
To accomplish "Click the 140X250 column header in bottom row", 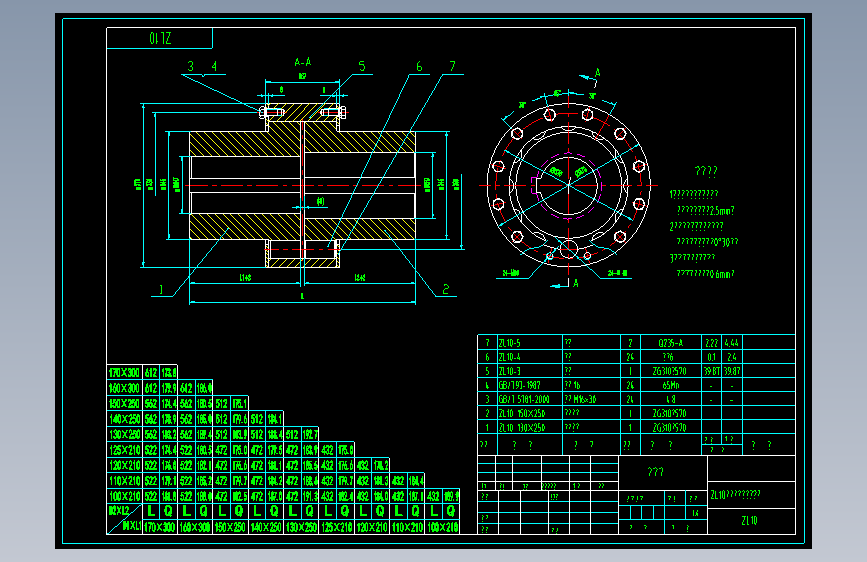I will click(266, 527).
